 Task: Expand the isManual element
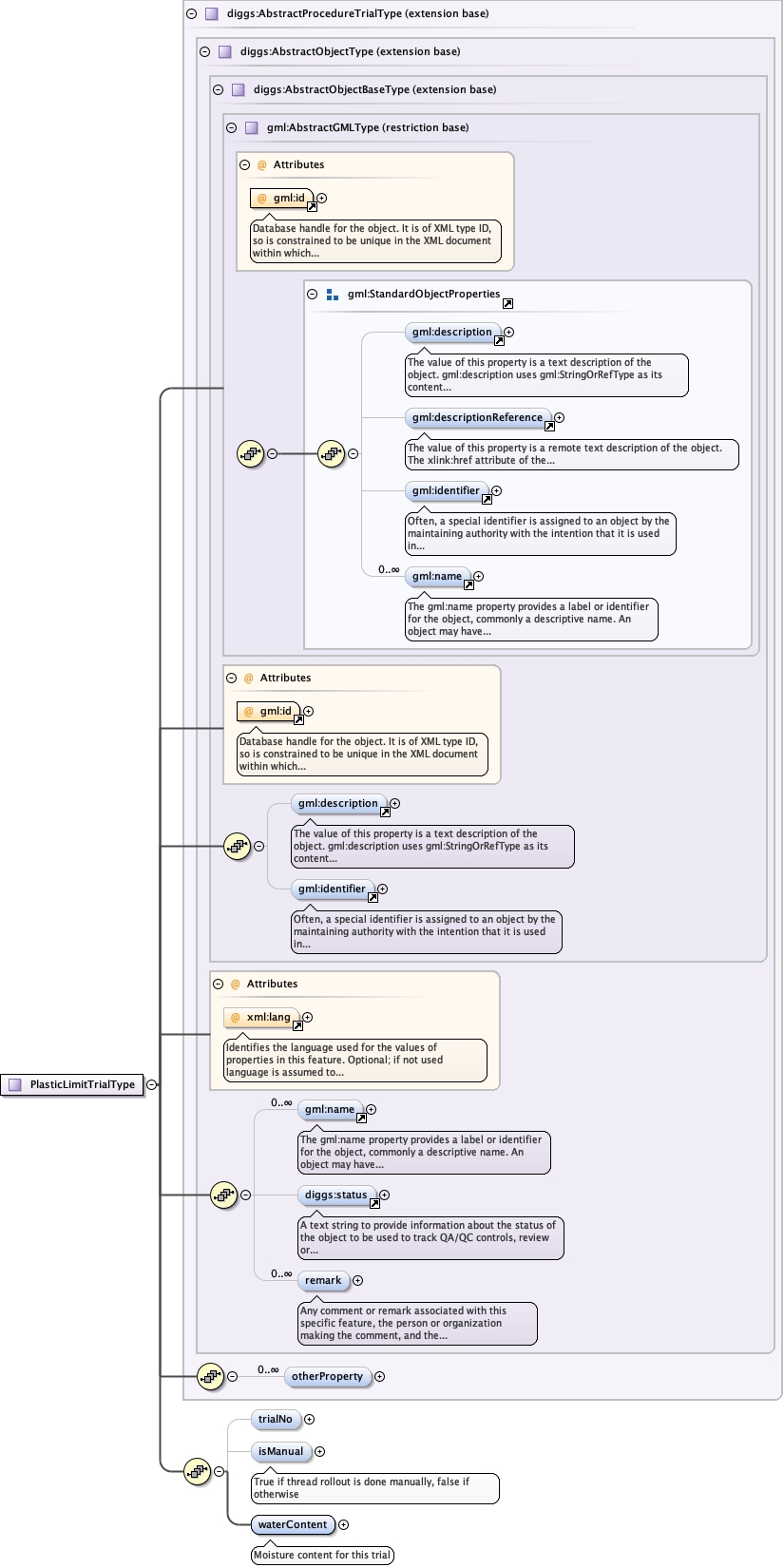coord(320,1452)
